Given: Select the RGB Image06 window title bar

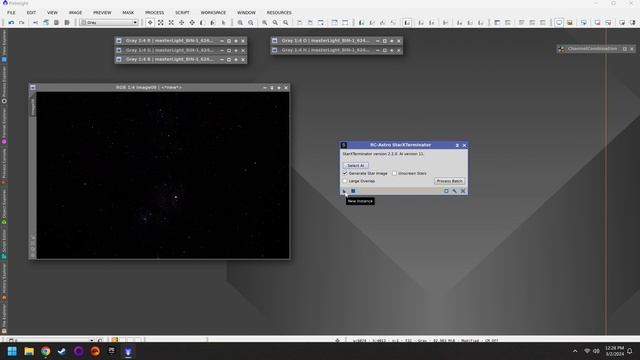Looking at the screenshot, I should (149, 87).
